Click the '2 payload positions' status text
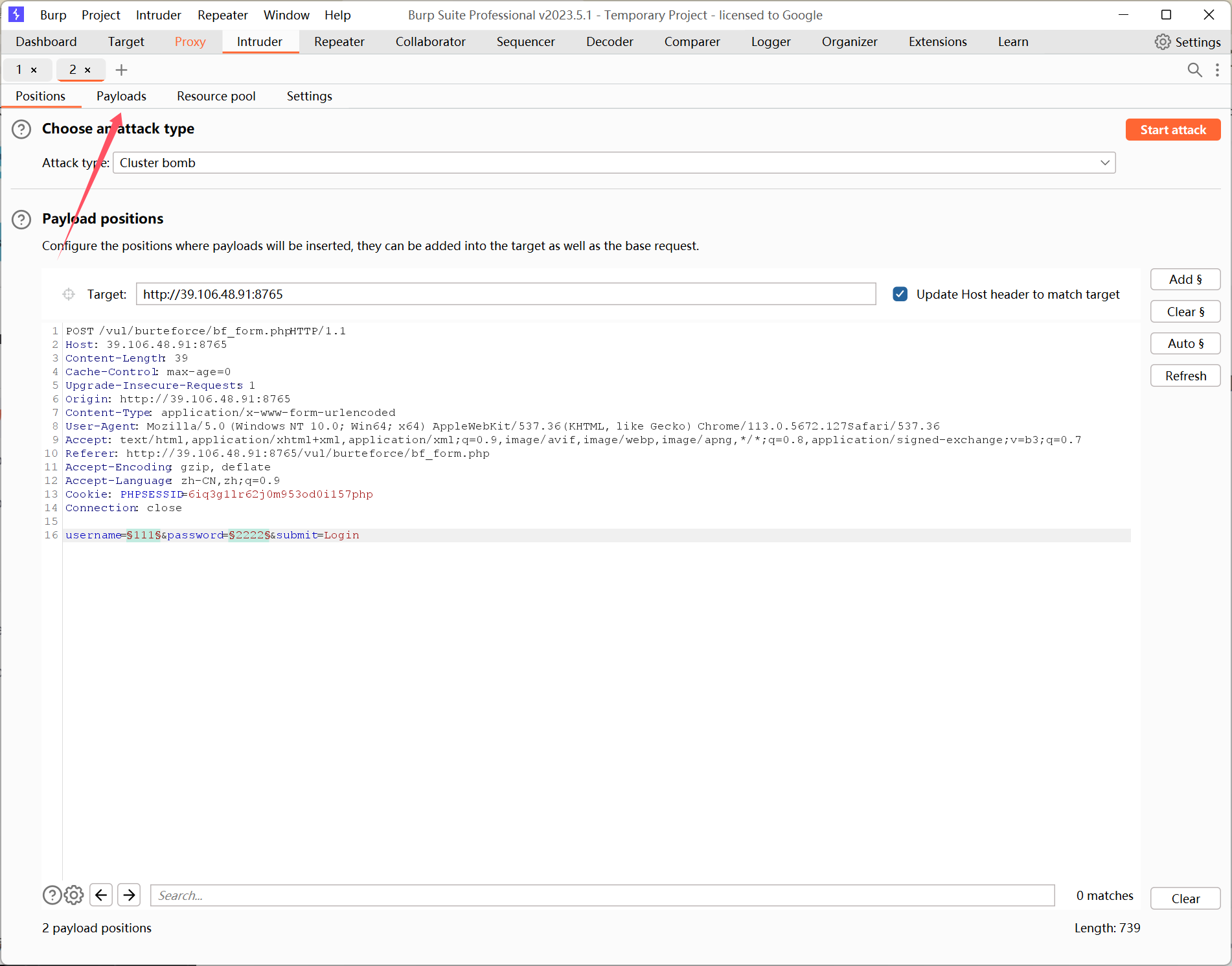Screen dimensions: 1232x966 tap(97, 928)
